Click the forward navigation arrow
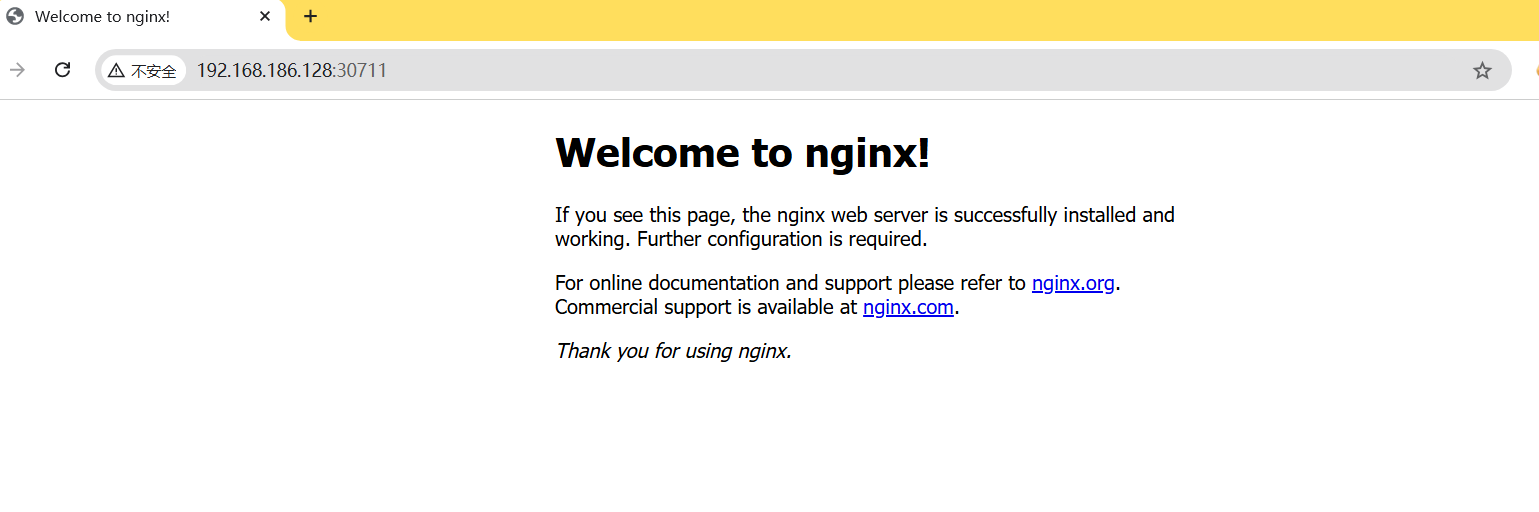Screen dimensions: 1539x512 click(16, 69)
